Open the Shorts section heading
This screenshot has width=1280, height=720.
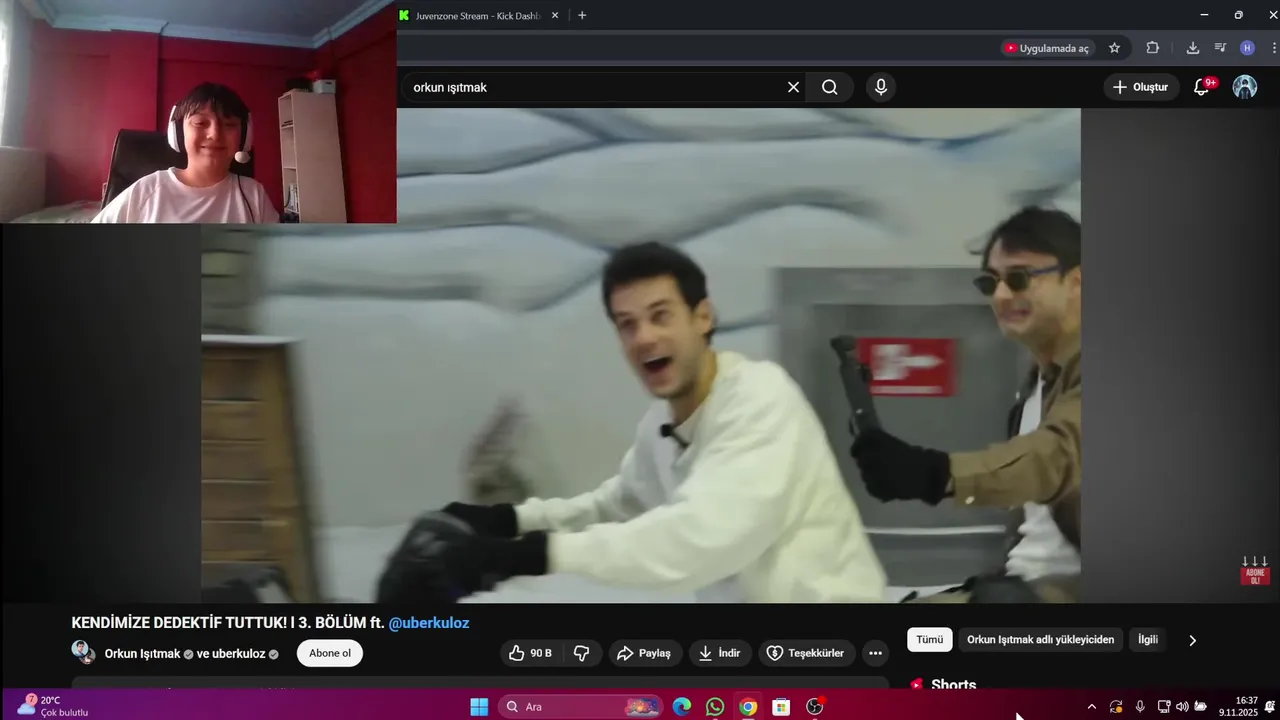(953, 685)
